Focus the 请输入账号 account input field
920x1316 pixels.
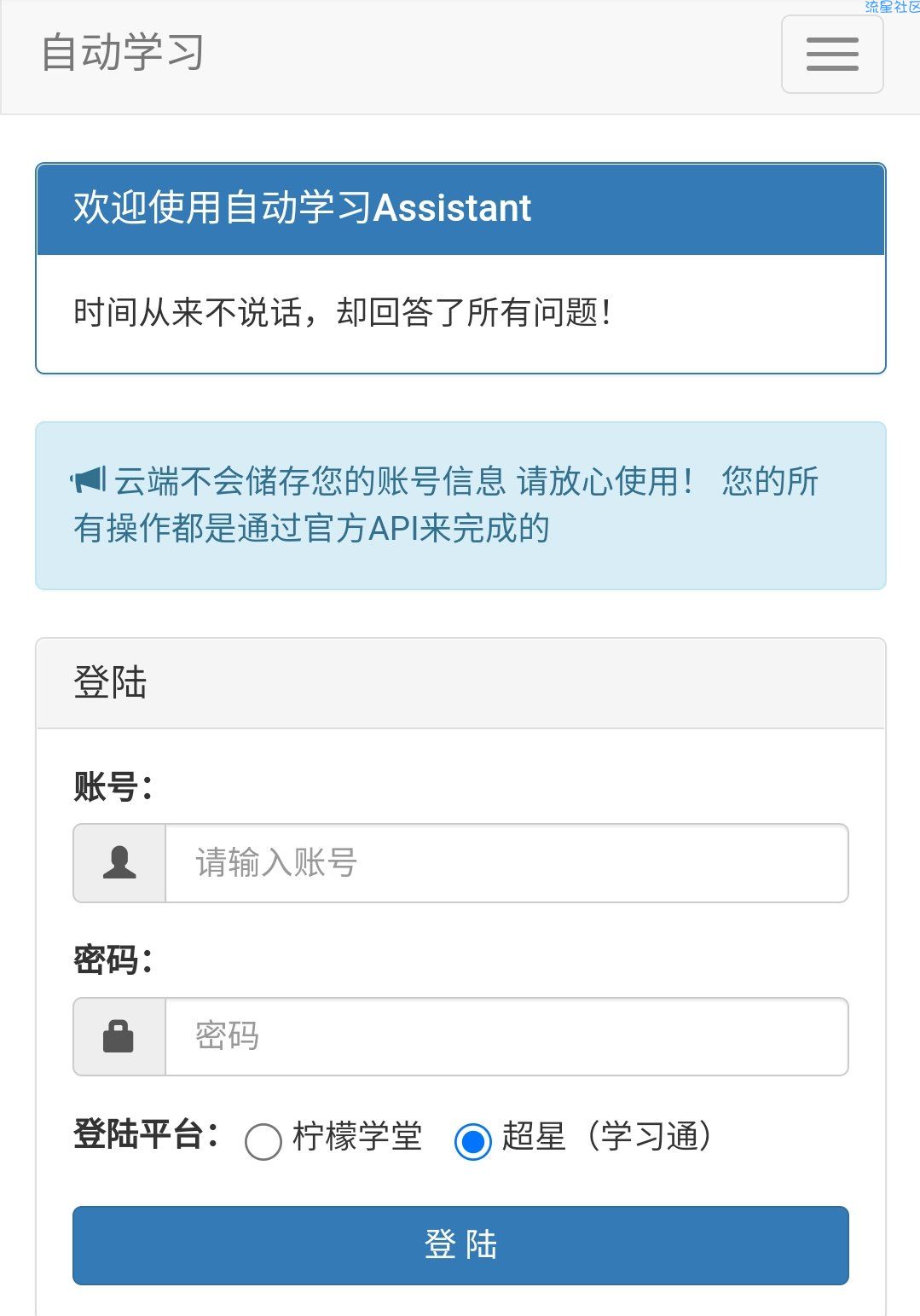pos(506,862)
